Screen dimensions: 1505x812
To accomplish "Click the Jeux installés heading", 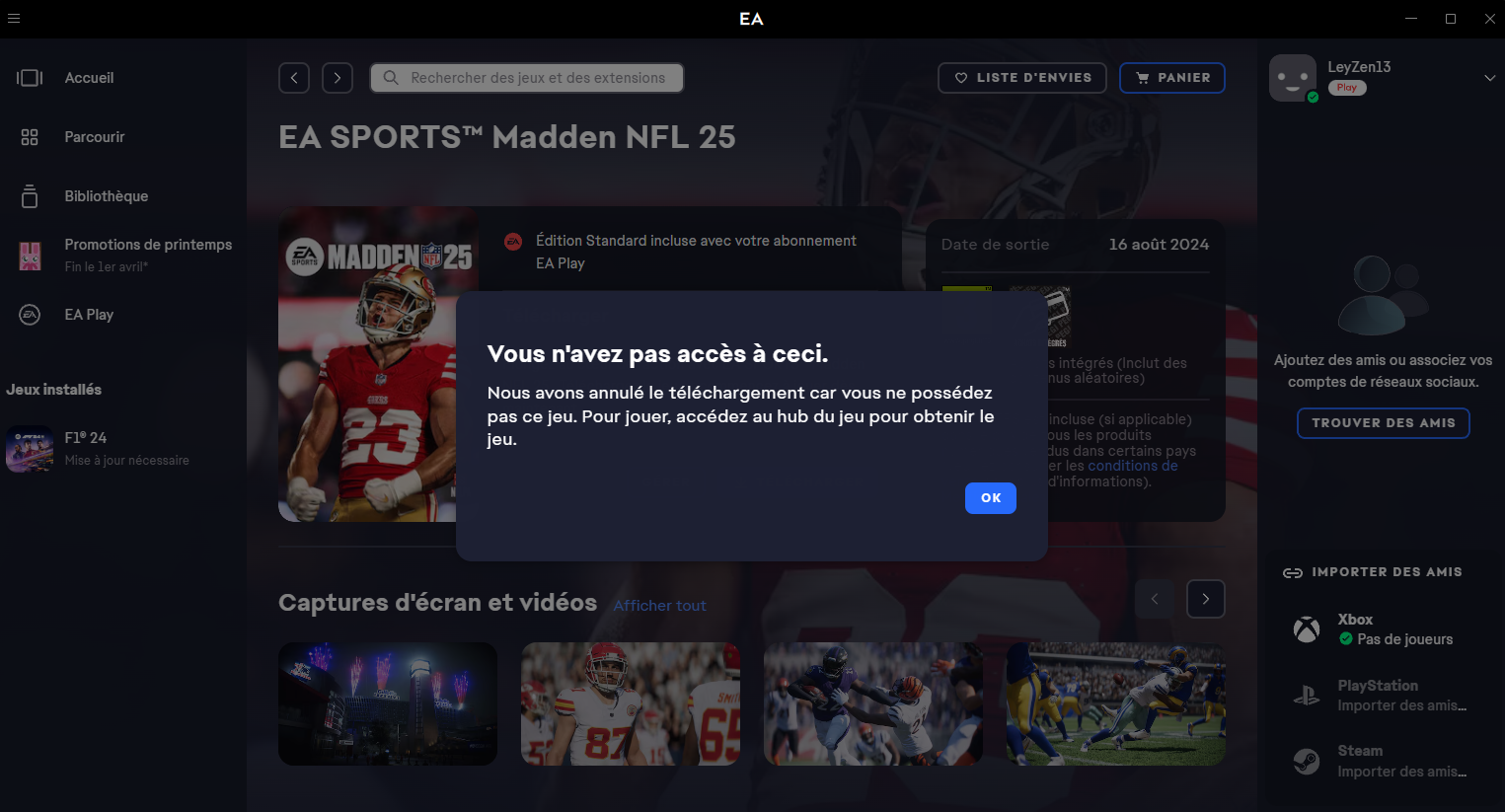I will point(54,390).
